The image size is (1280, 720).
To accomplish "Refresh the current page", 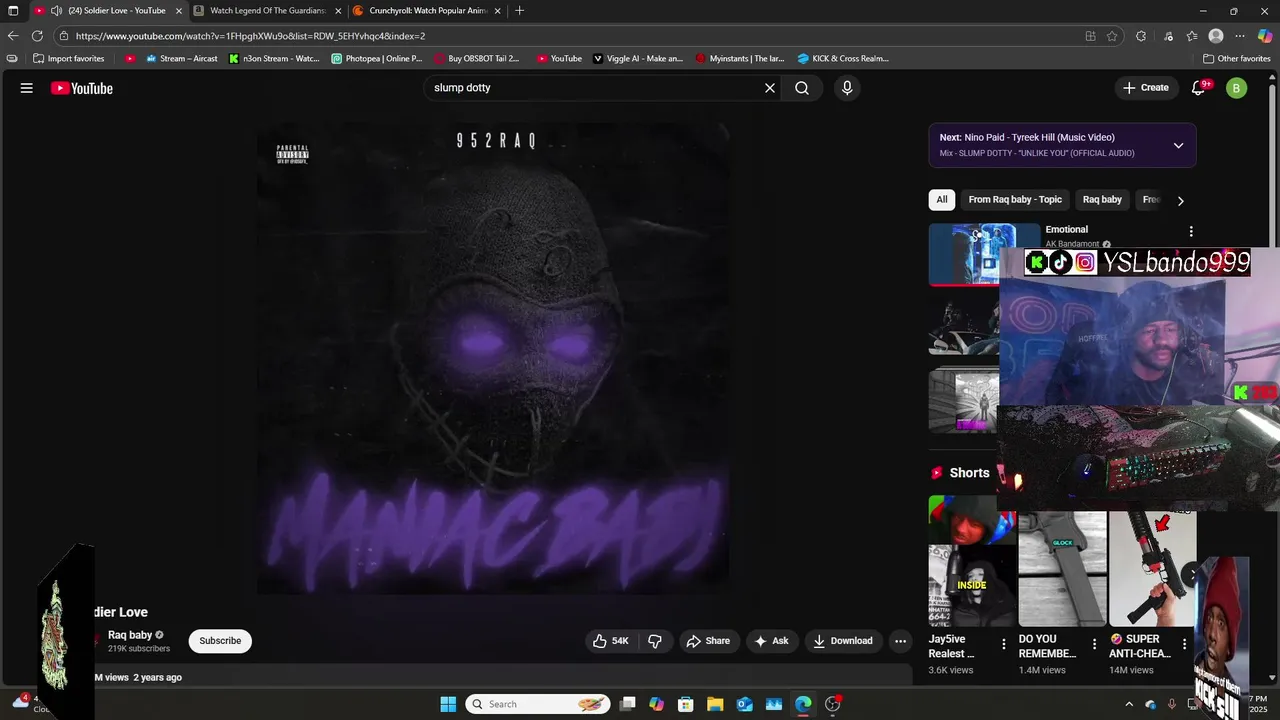I will [x=37, y=36].
